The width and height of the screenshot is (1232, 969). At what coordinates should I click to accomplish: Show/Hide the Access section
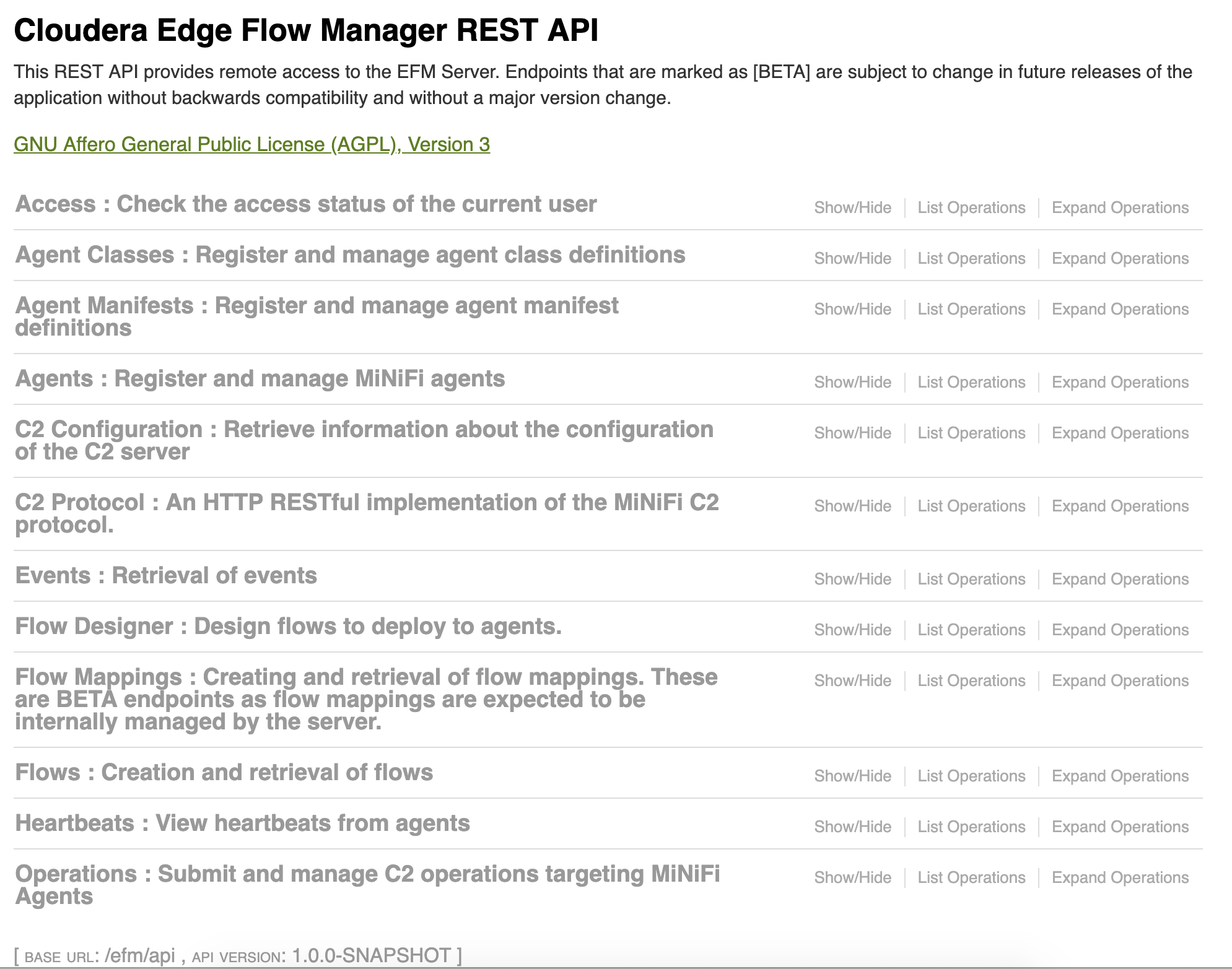click(x=852, y=207)
